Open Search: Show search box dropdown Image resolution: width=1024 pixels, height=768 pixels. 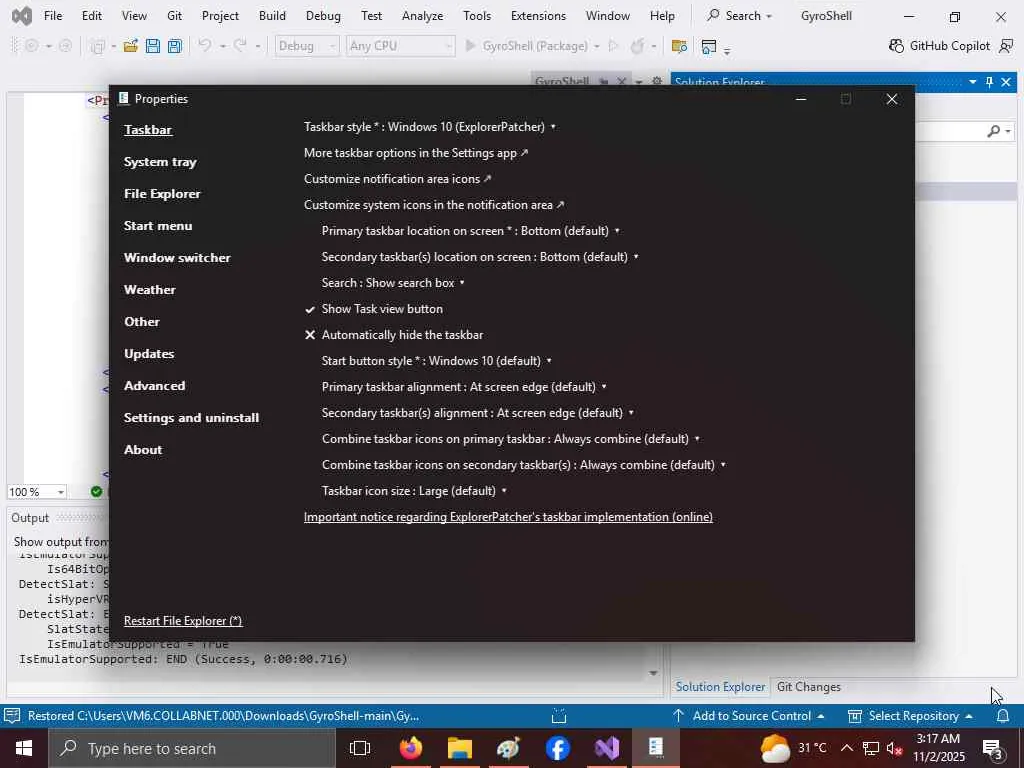point(393,283)
